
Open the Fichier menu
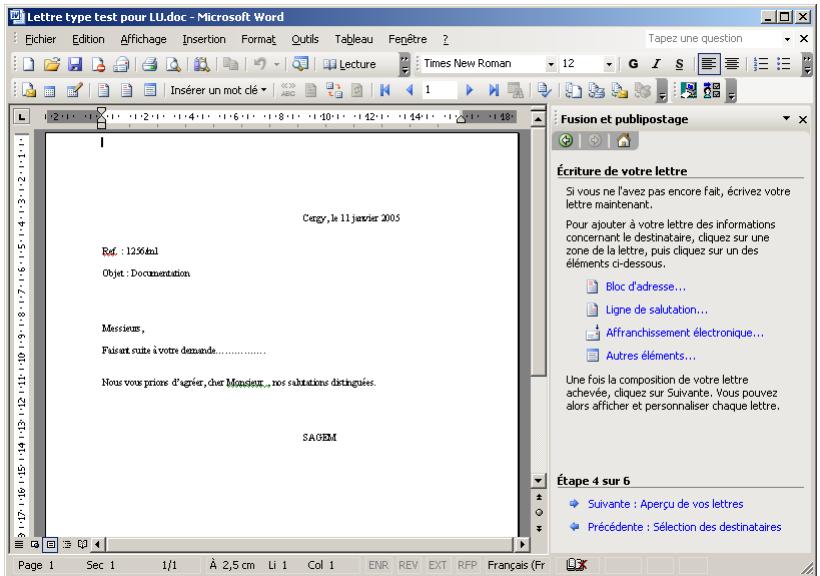[40, 39]
